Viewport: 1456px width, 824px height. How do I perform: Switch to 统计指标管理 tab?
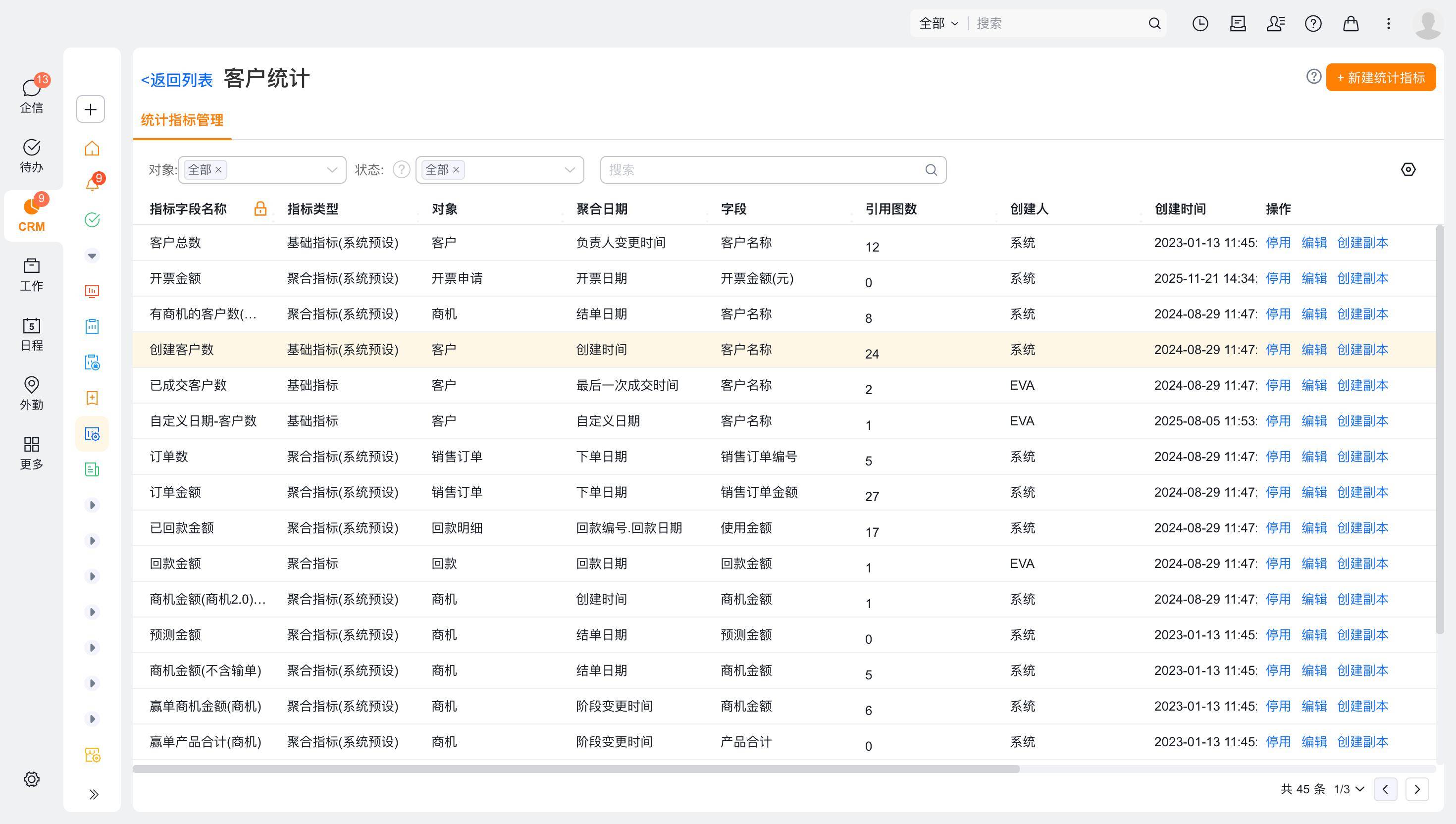tap(182, 120)
